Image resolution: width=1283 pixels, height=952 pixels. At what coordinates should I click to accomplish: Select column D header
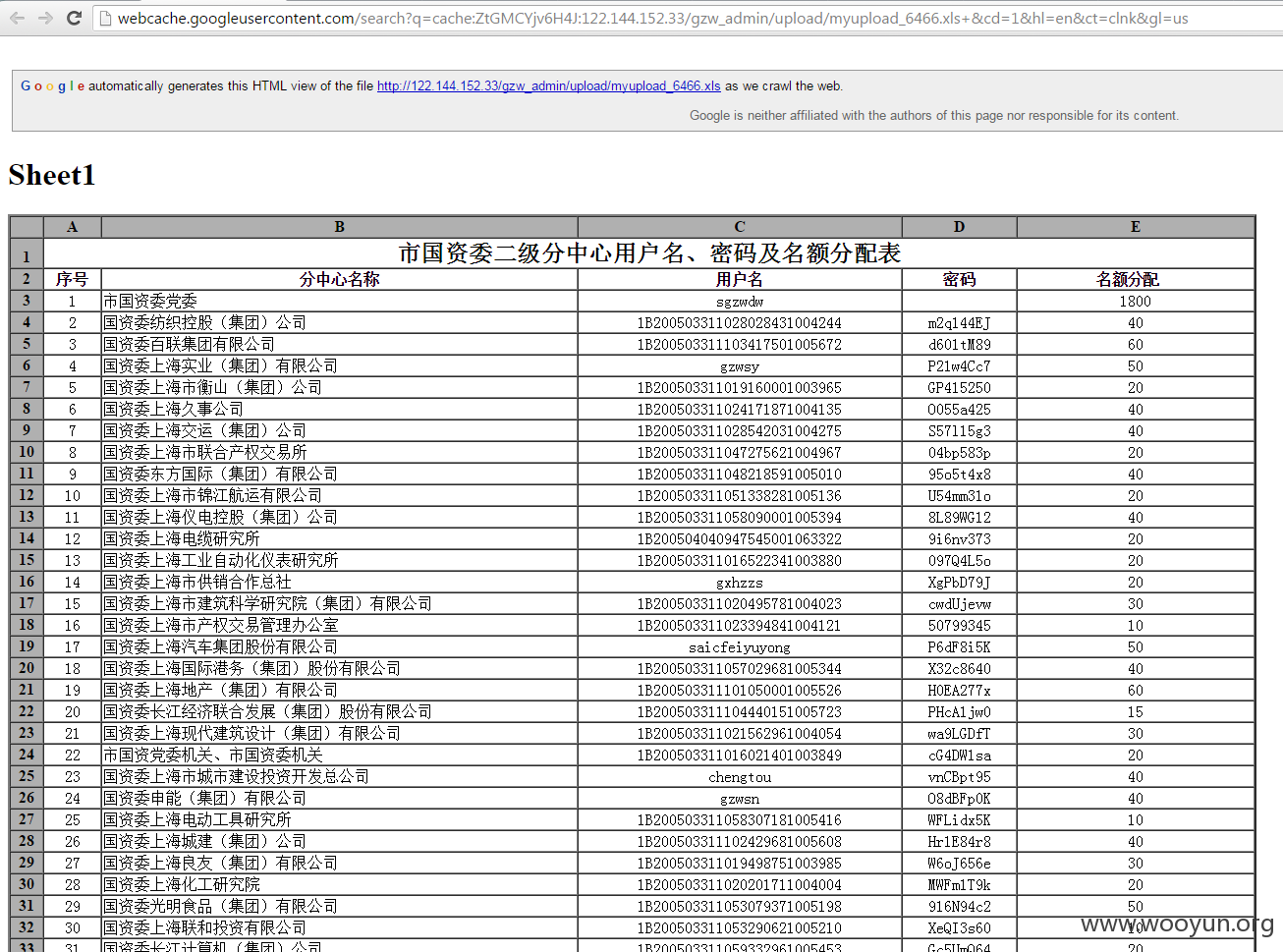[959, 227]
